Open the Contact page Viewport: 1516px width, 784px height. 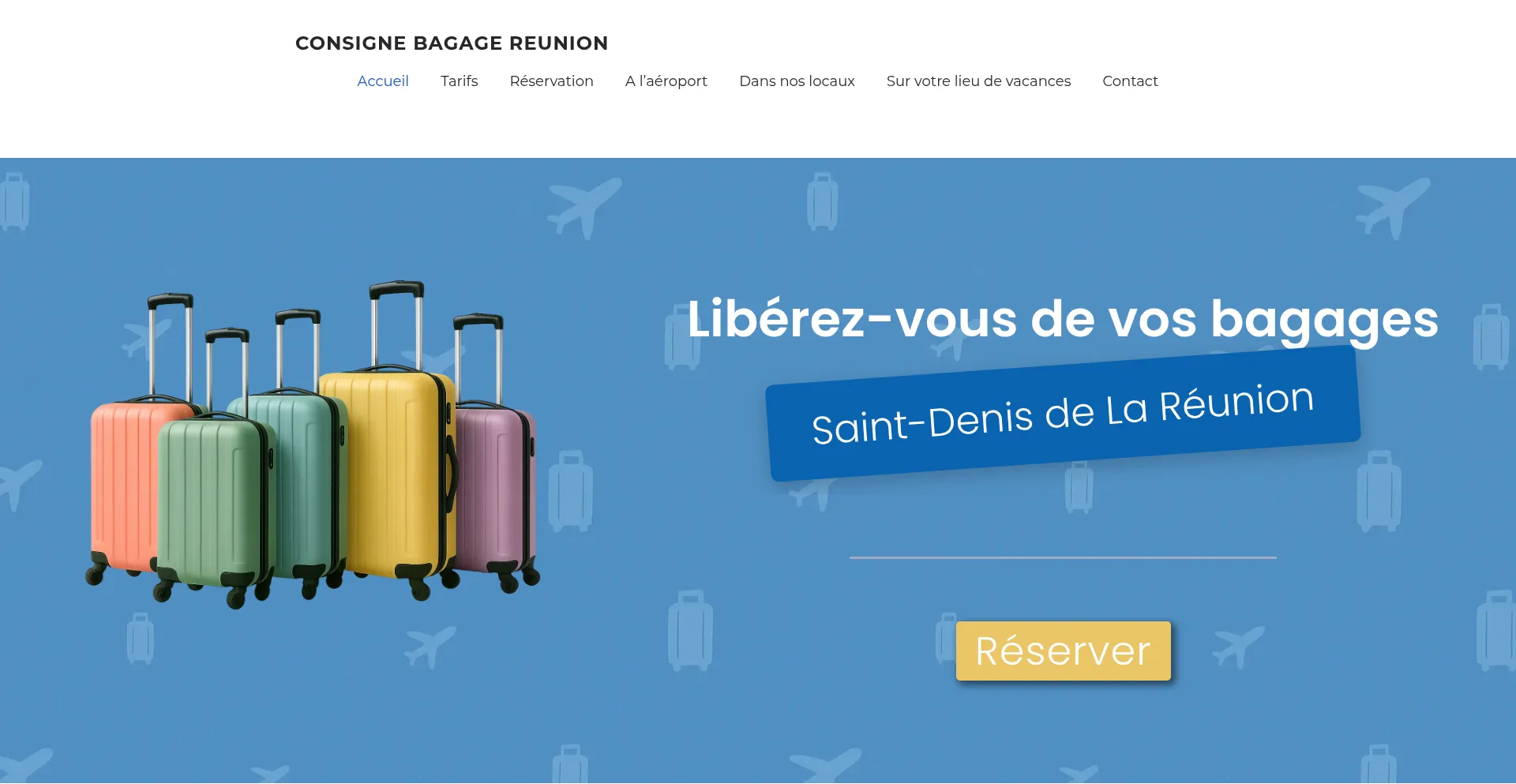(x=1130, y=81)
